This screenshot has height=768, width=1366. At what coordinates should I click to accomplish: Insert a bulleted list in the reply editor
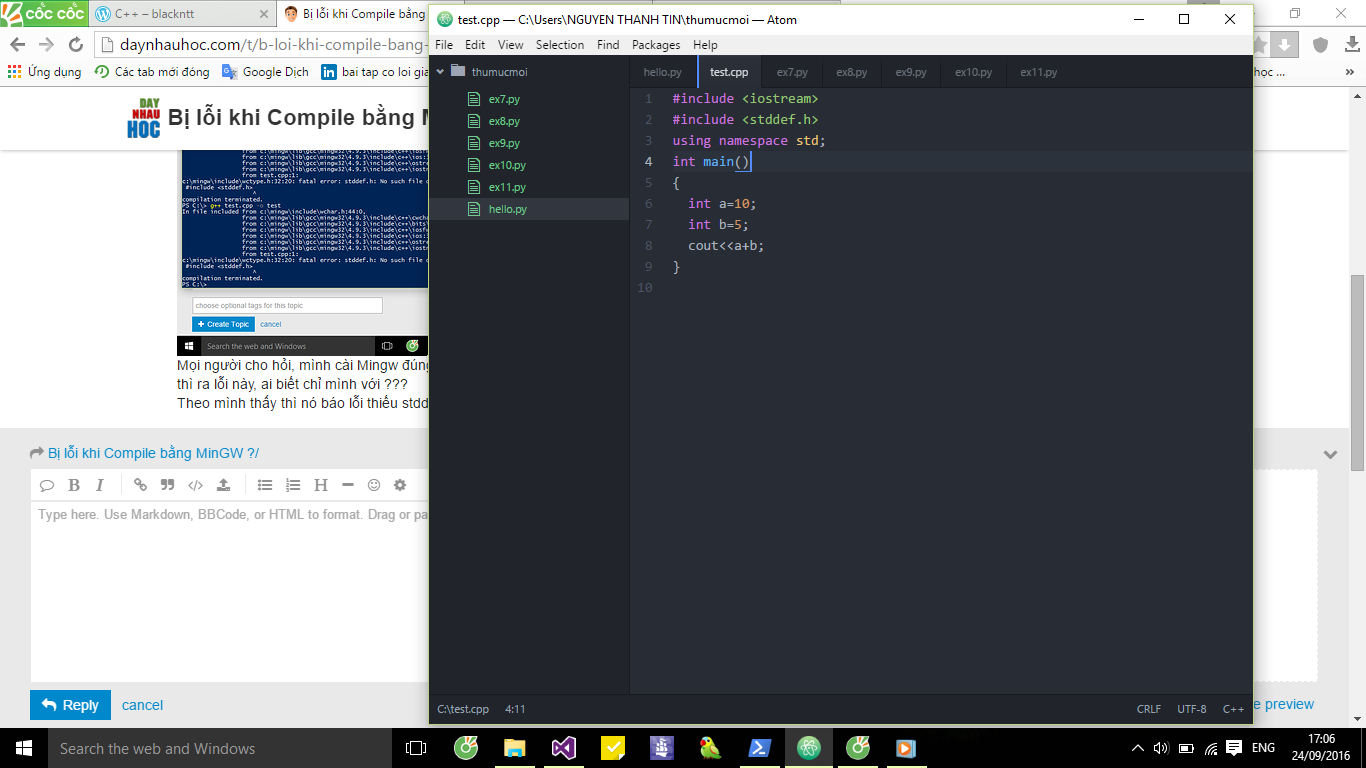click(265, 485)
